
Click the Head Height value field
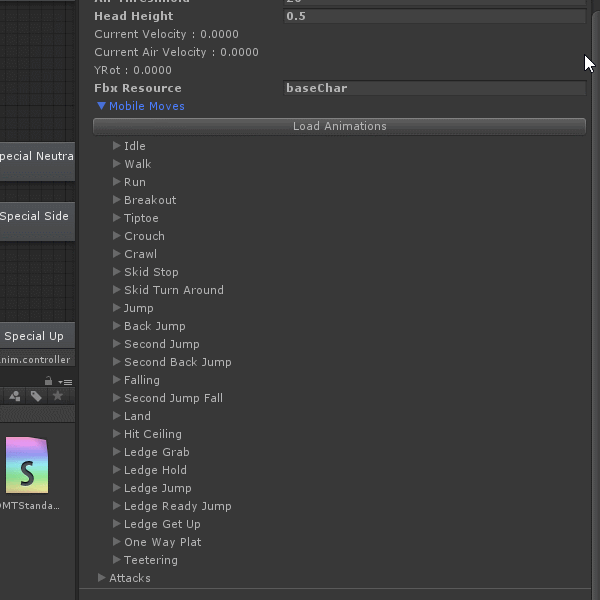point(434,17)
